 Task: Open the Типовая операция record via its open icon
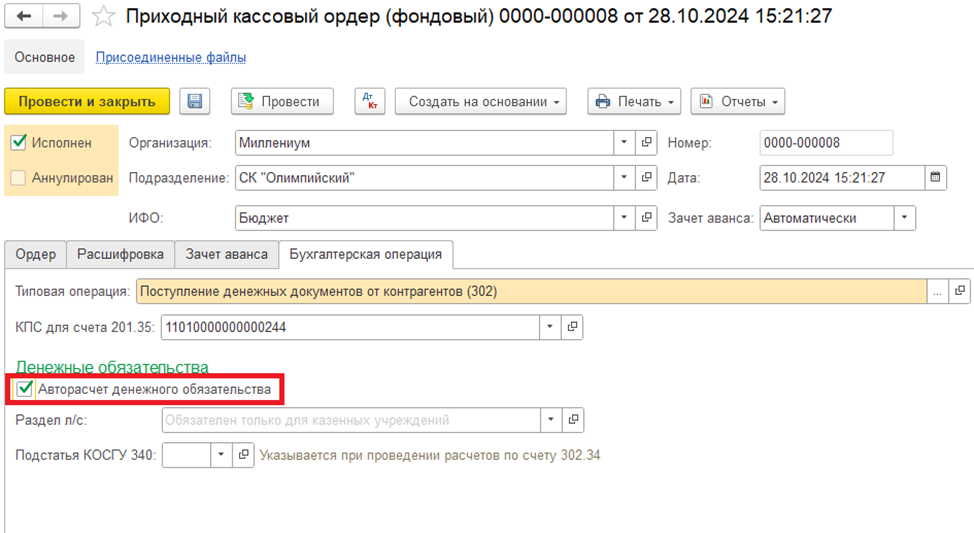960,291
